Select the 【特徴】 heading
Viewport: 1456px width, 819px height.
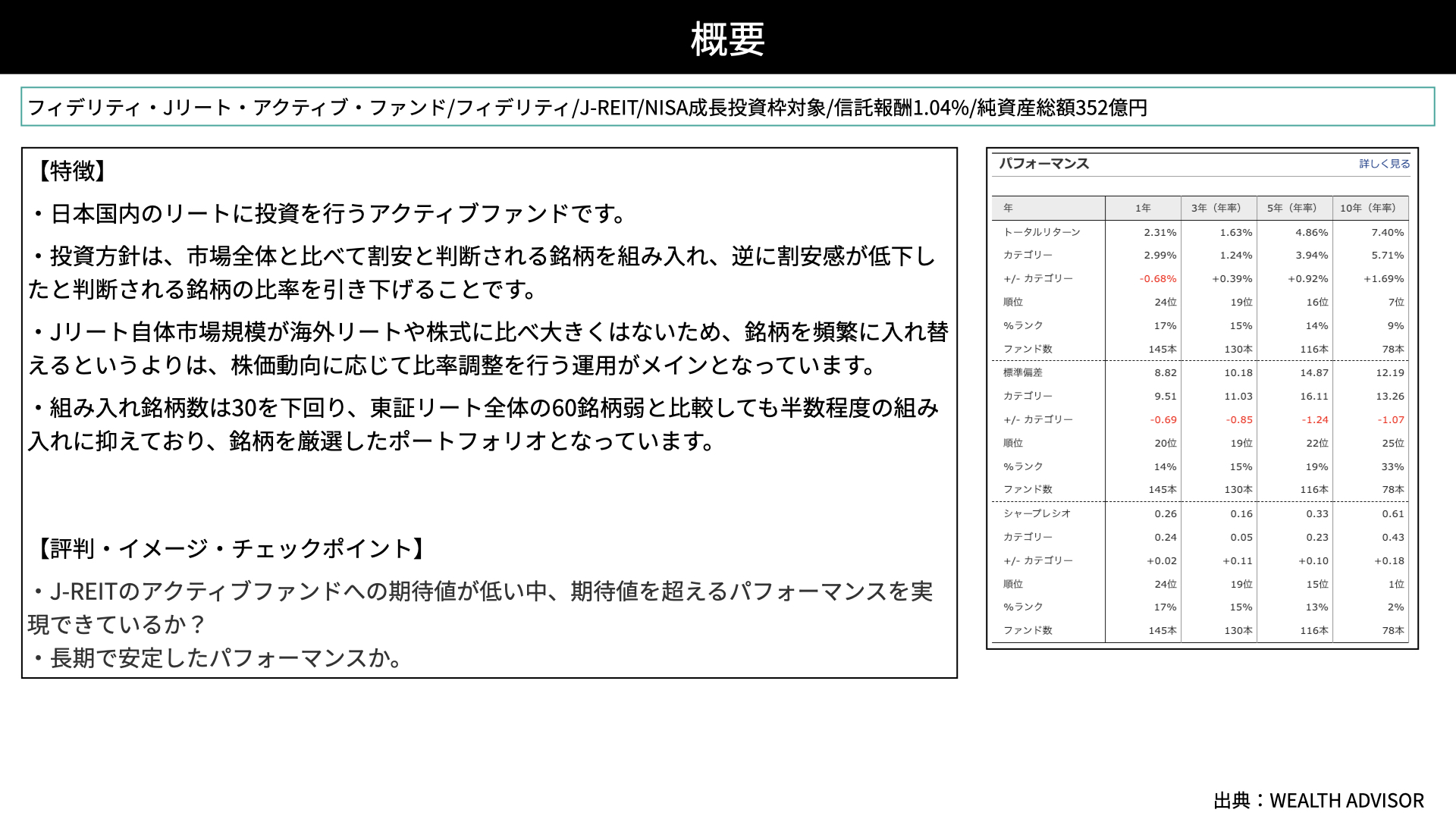[x=71, y=171]
